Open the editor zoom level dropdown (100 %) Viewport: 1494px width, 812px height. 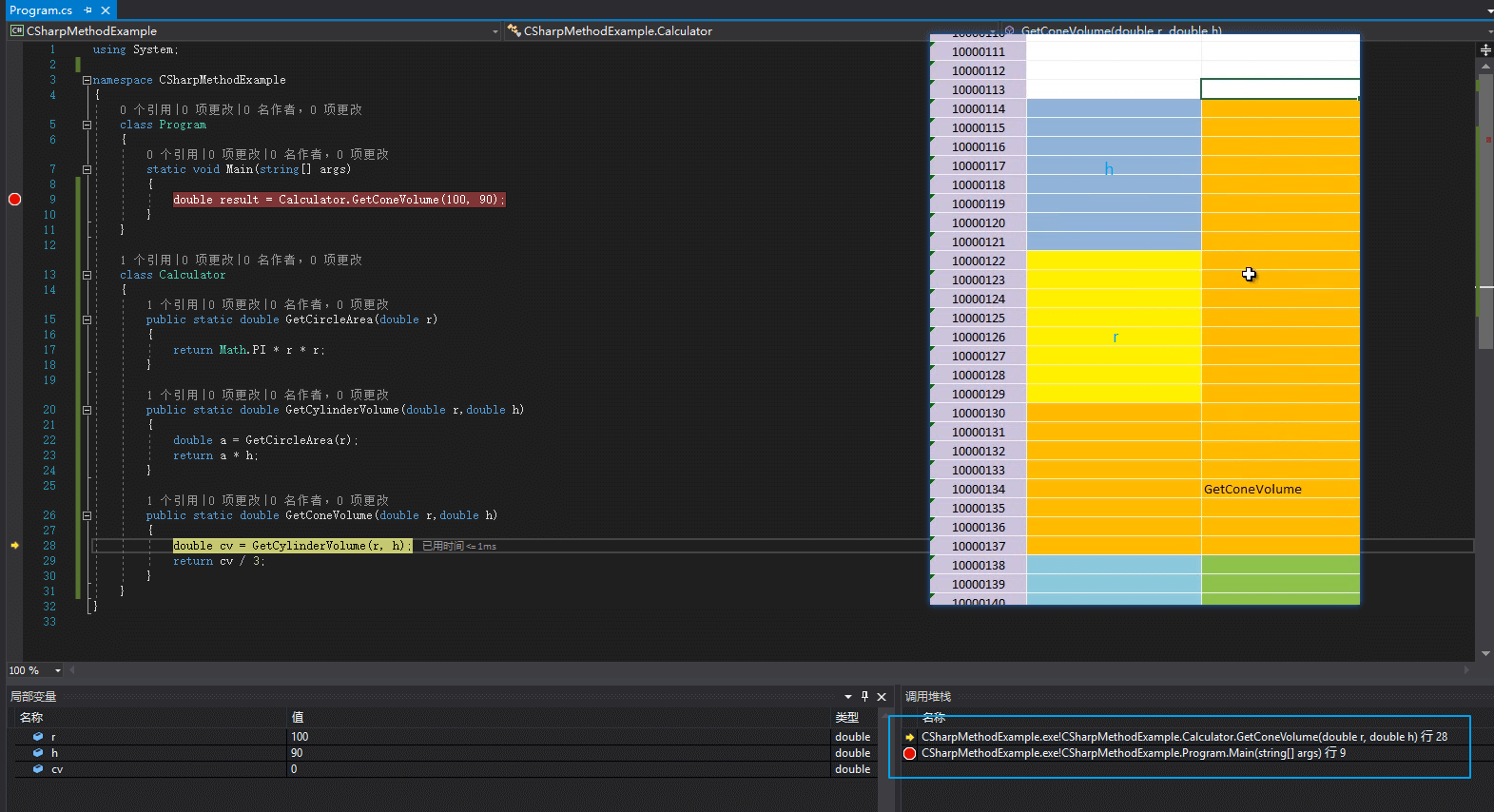(x=58, y=671)
